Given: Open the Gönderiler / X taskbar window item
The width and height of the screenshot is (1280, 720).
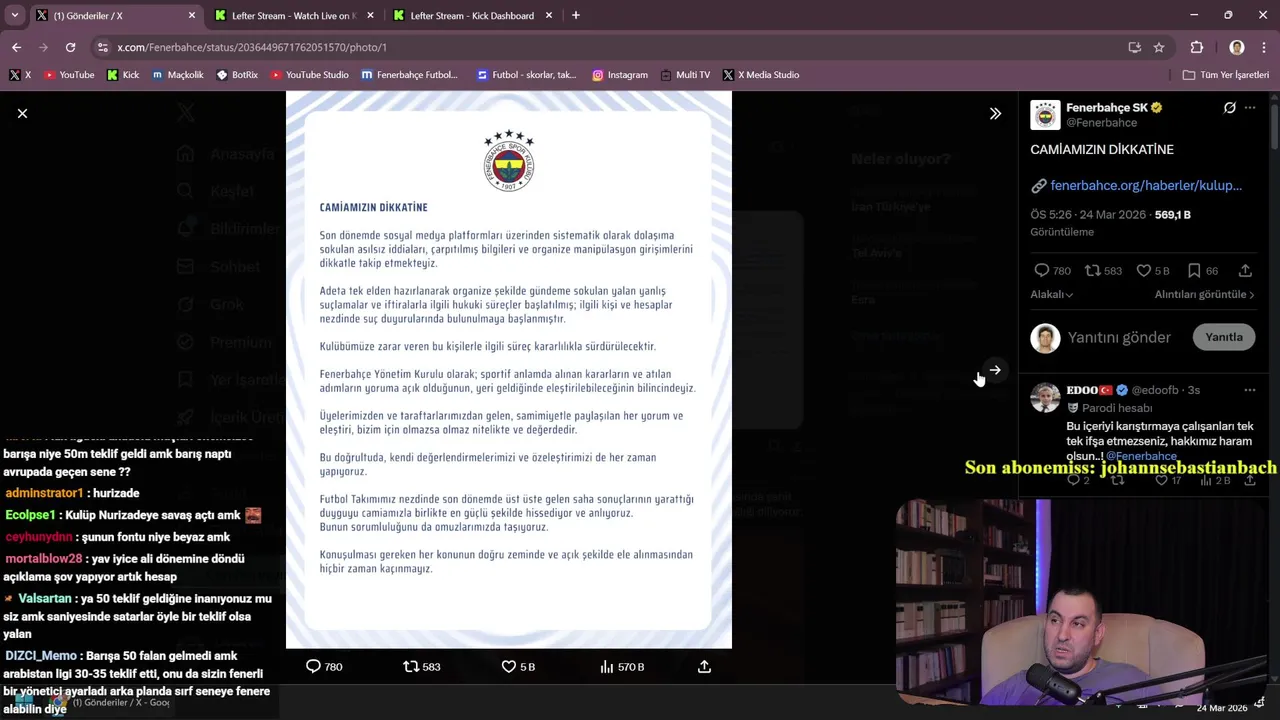Looking at the screenshot, I should tap(110, 703).
